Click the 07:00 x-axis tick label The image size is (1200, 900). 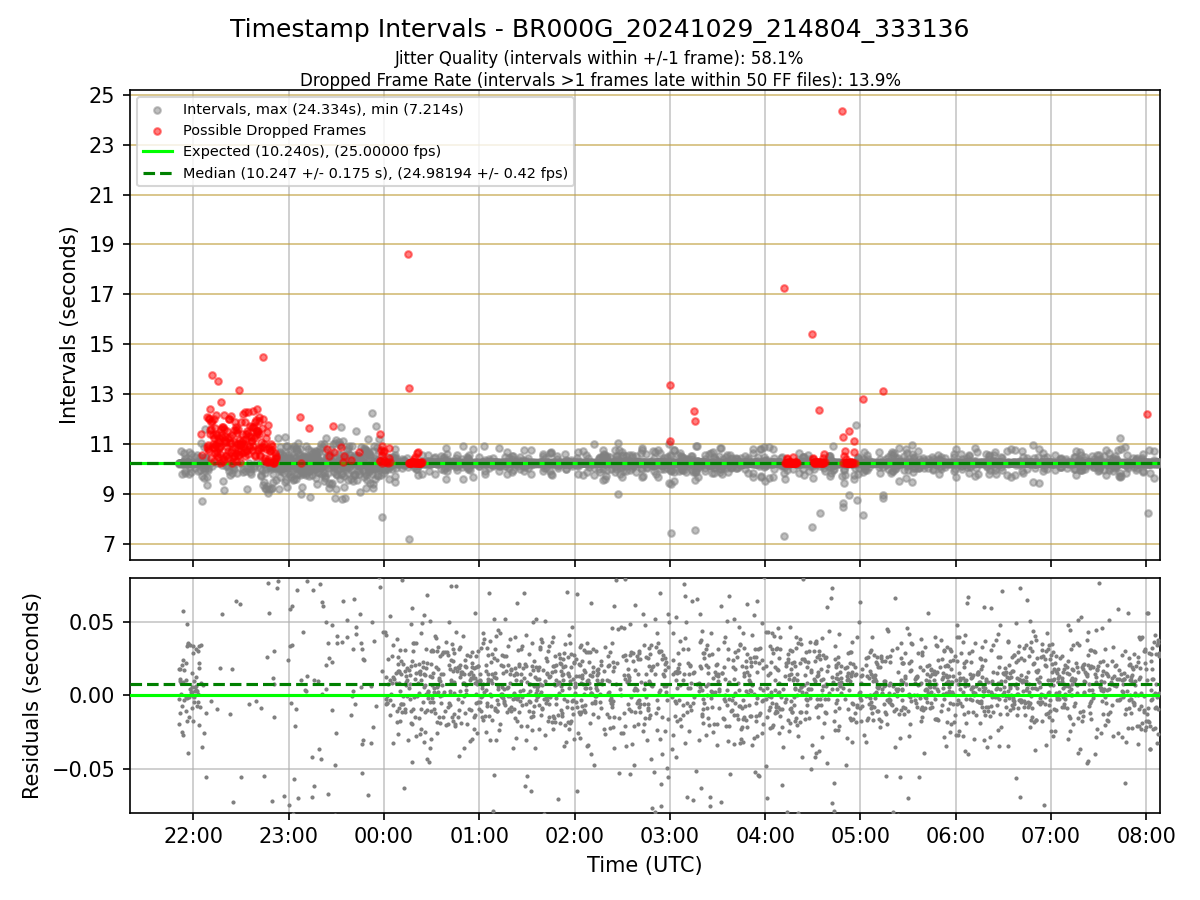[1051, 834]
